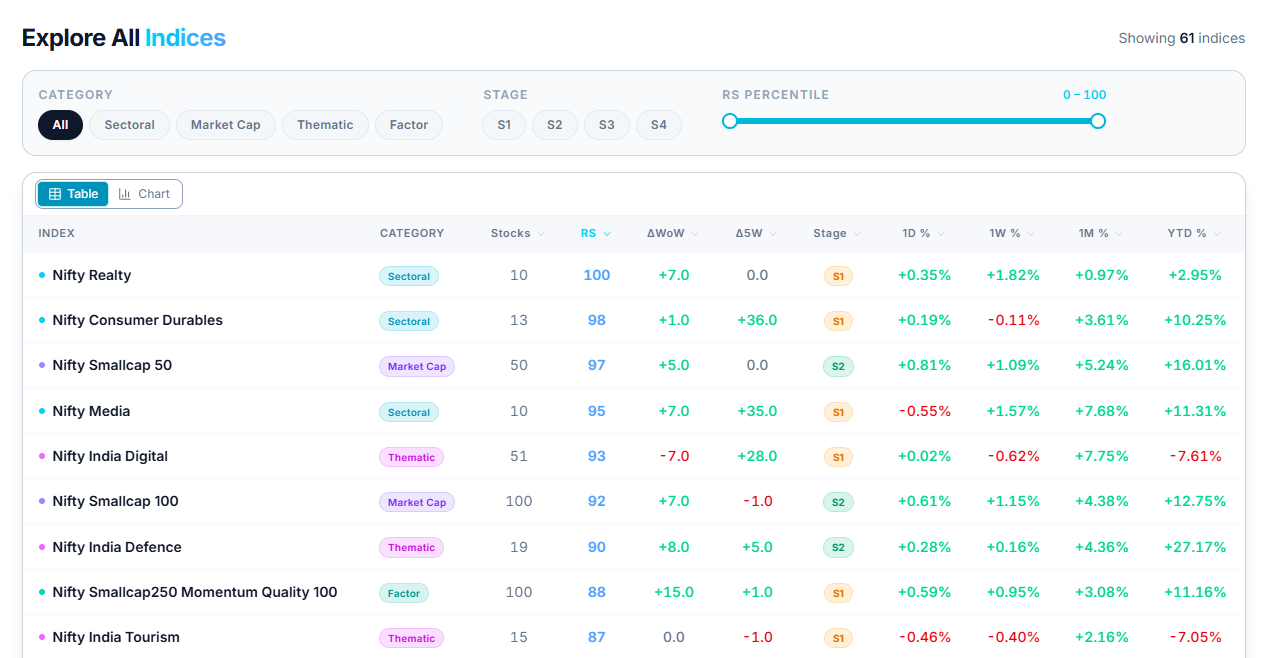Click the 'Showing 61 indices' count text
The width and height of the screenshot is (1276, 658).
point(1182,38)
